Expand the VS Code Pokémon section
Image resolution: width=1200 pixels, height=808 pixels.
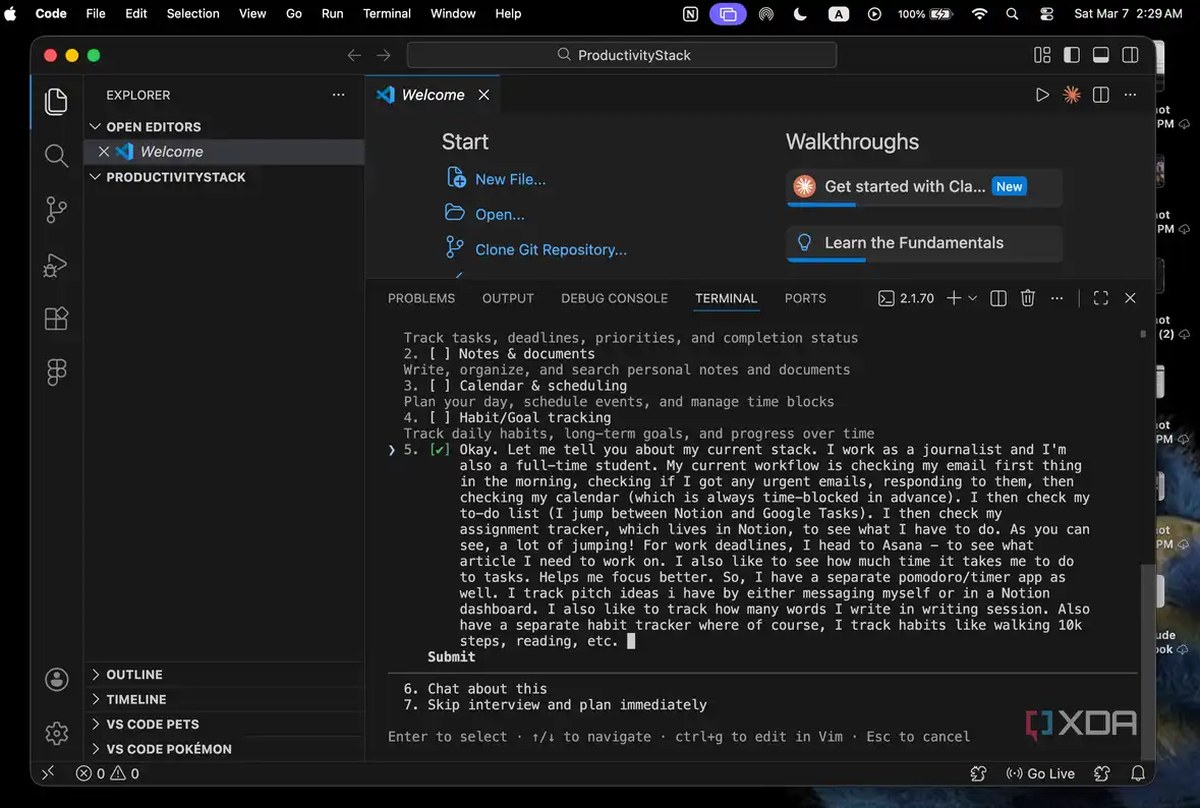point(224,749)
